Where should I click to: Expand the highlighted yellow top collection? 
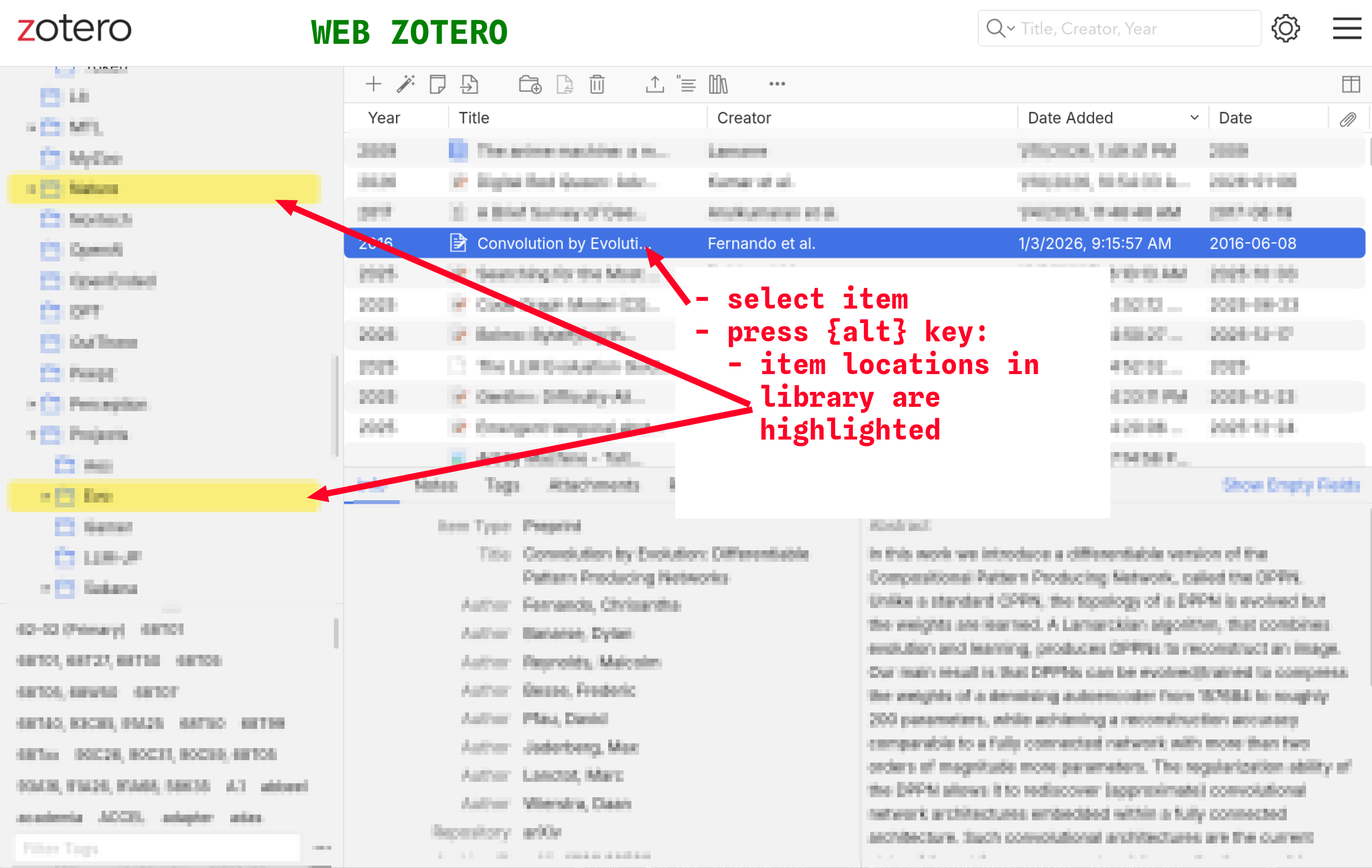click(x=30, y=189)
